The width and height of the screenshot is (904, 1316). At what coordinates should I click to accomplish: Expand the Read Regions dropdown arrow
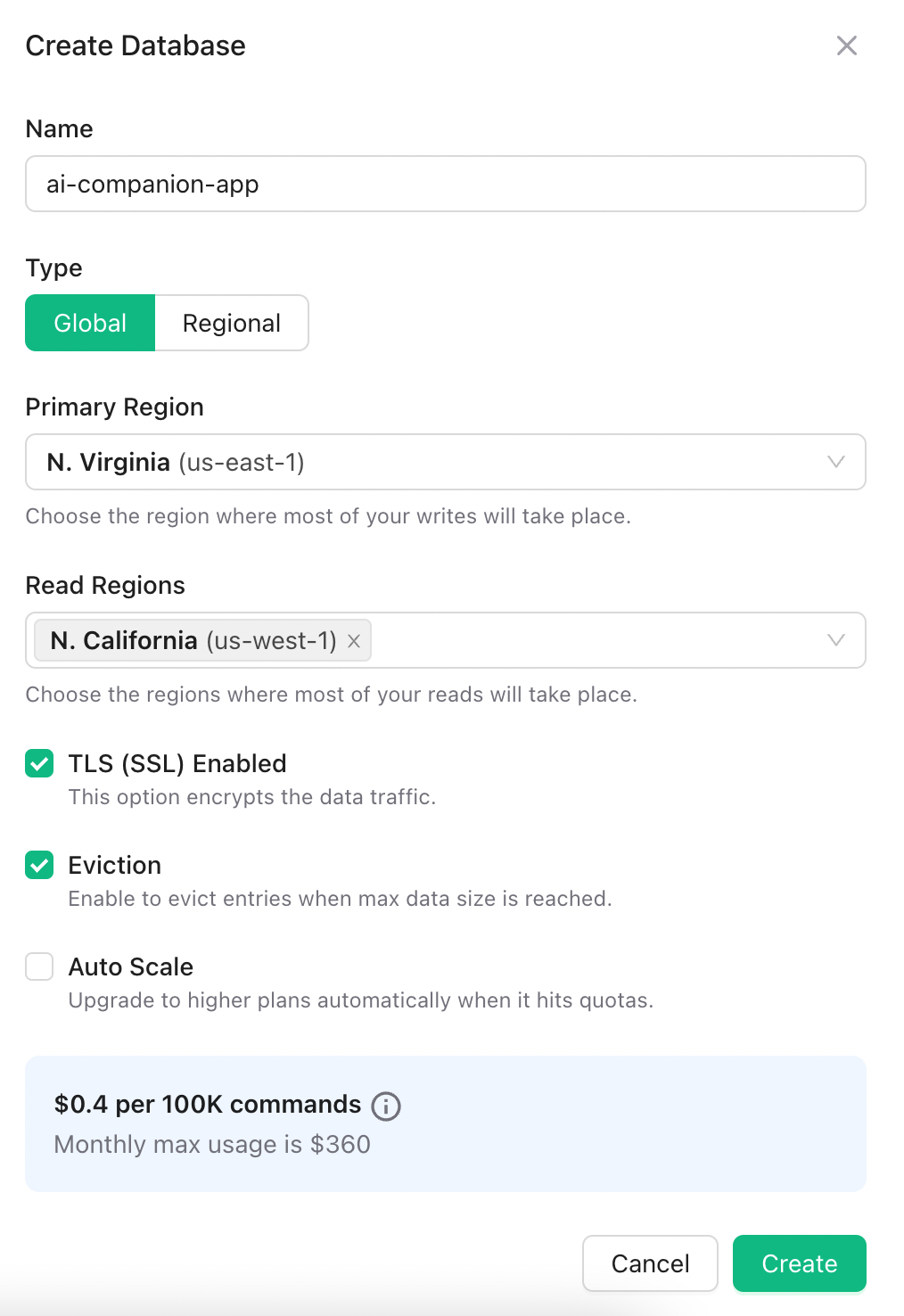click(x=835, y=640)
